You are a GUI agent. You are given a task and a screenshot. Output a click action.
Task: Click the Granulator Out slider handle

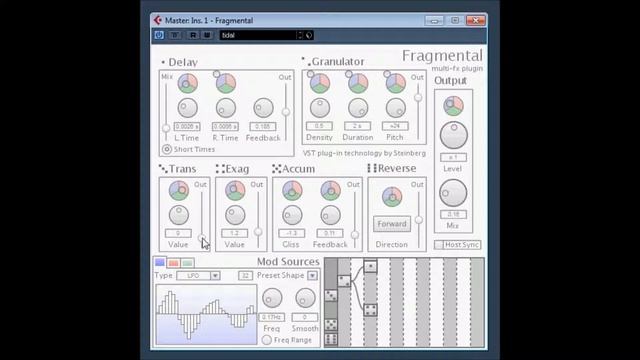[x=418, y=98]
